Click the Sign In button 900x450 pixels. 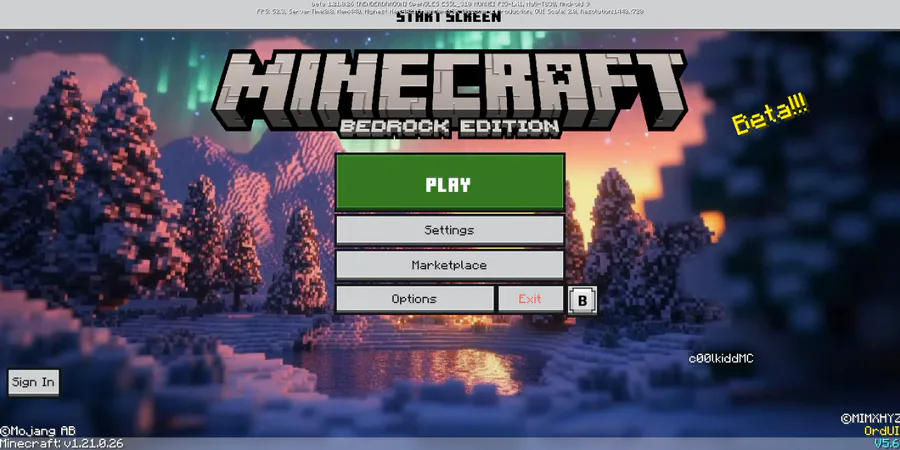pyautogui.click(x=33, y=382)
